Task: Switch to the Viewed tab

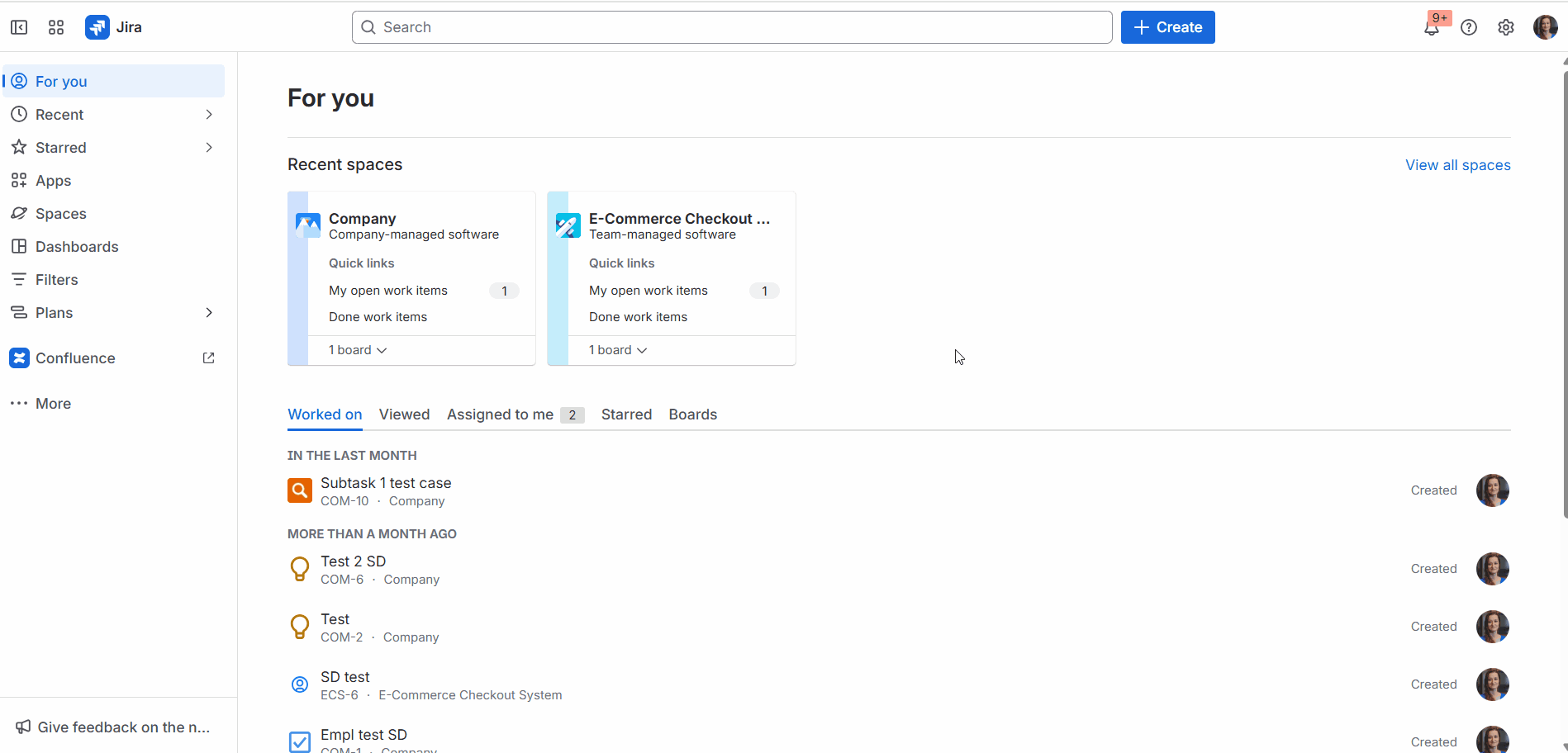Action: tap(404, 414)
